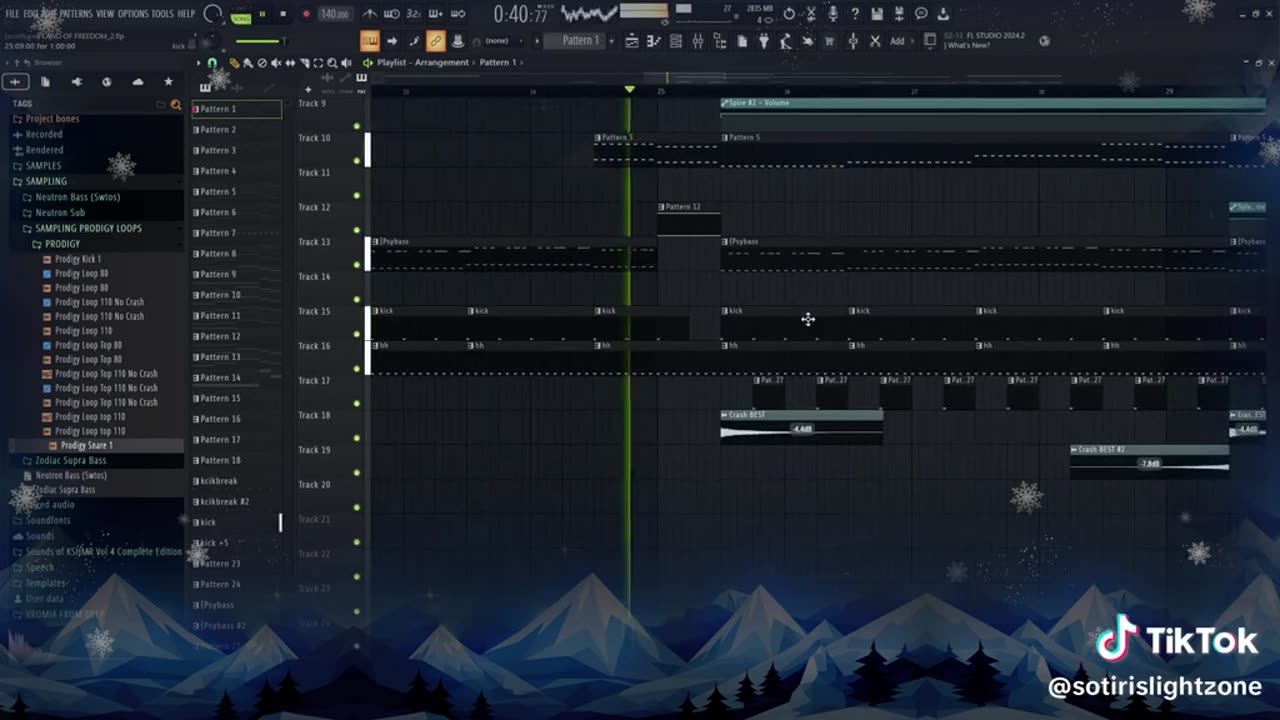This screenshot has height=720, width=1280.
Task: Open the Plugin picker plug icon
Action: point(763,41)
